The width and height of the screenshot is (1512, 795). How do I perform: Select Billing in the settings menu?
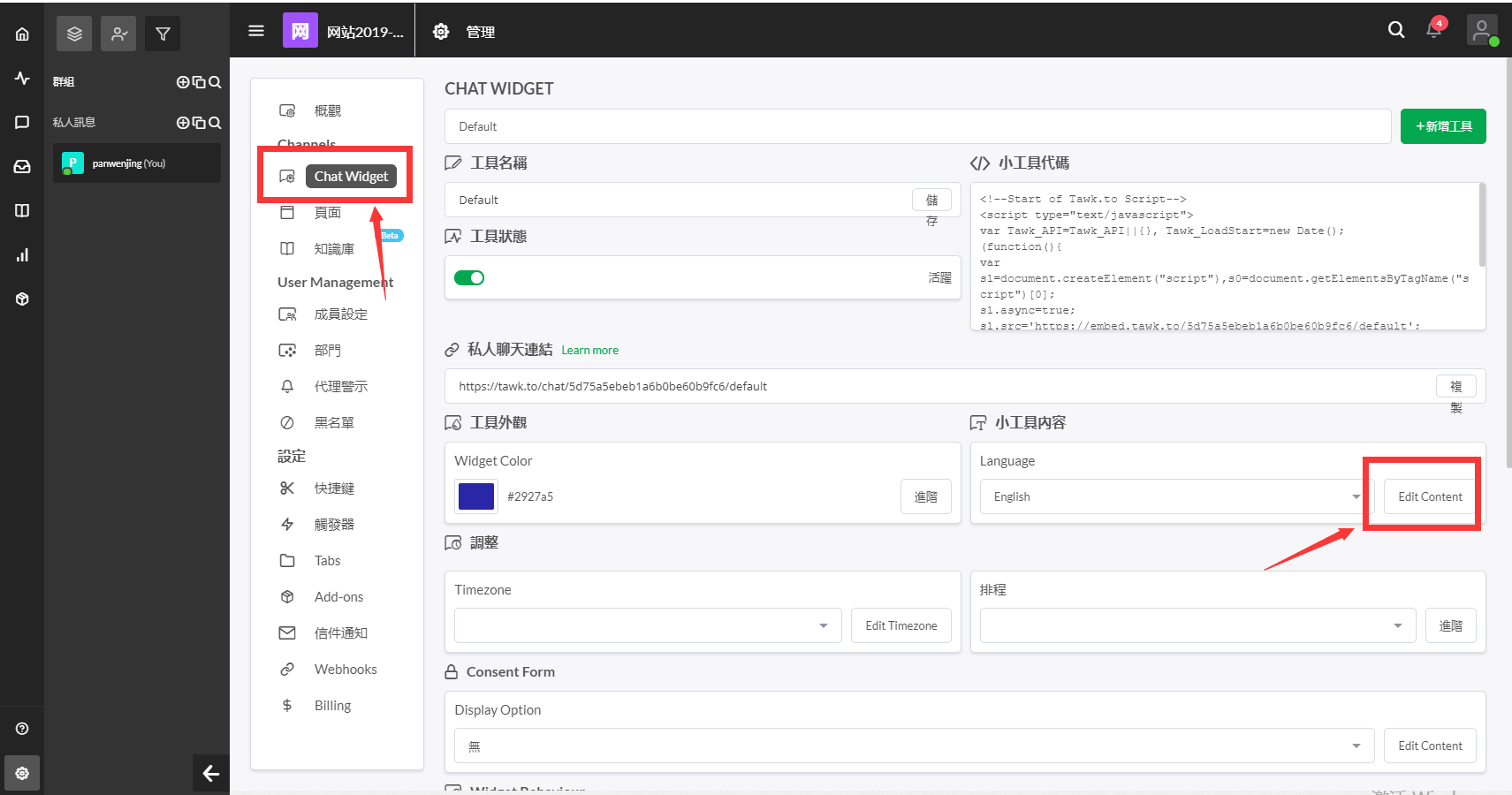(x=332, y=705)
